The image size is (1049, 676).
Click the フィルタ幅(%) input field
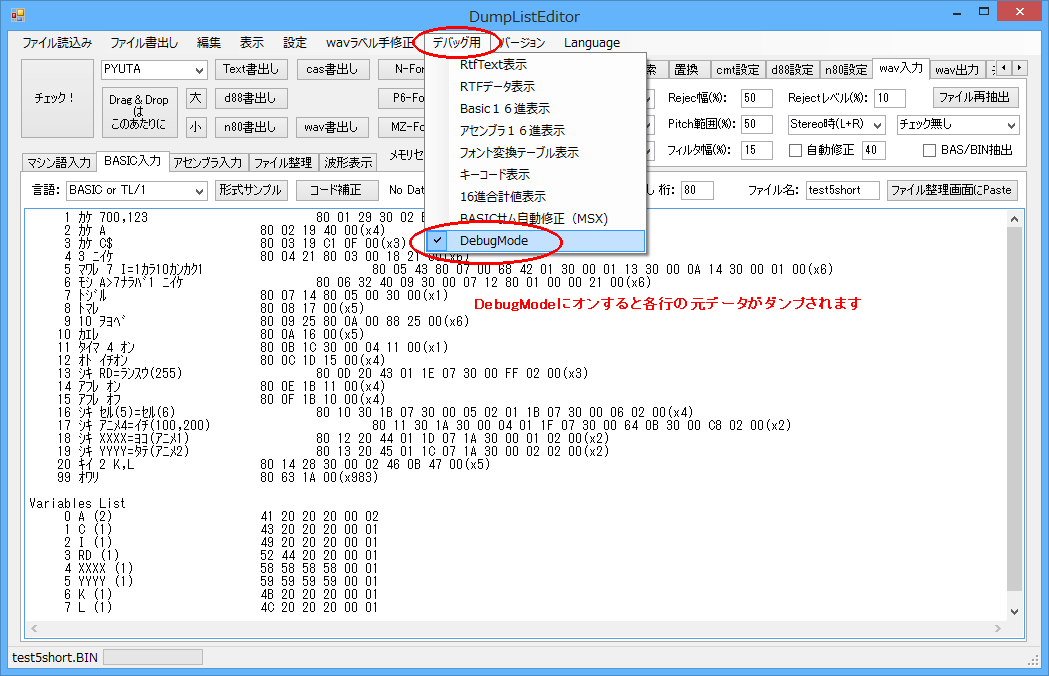(x=757, y=151)
